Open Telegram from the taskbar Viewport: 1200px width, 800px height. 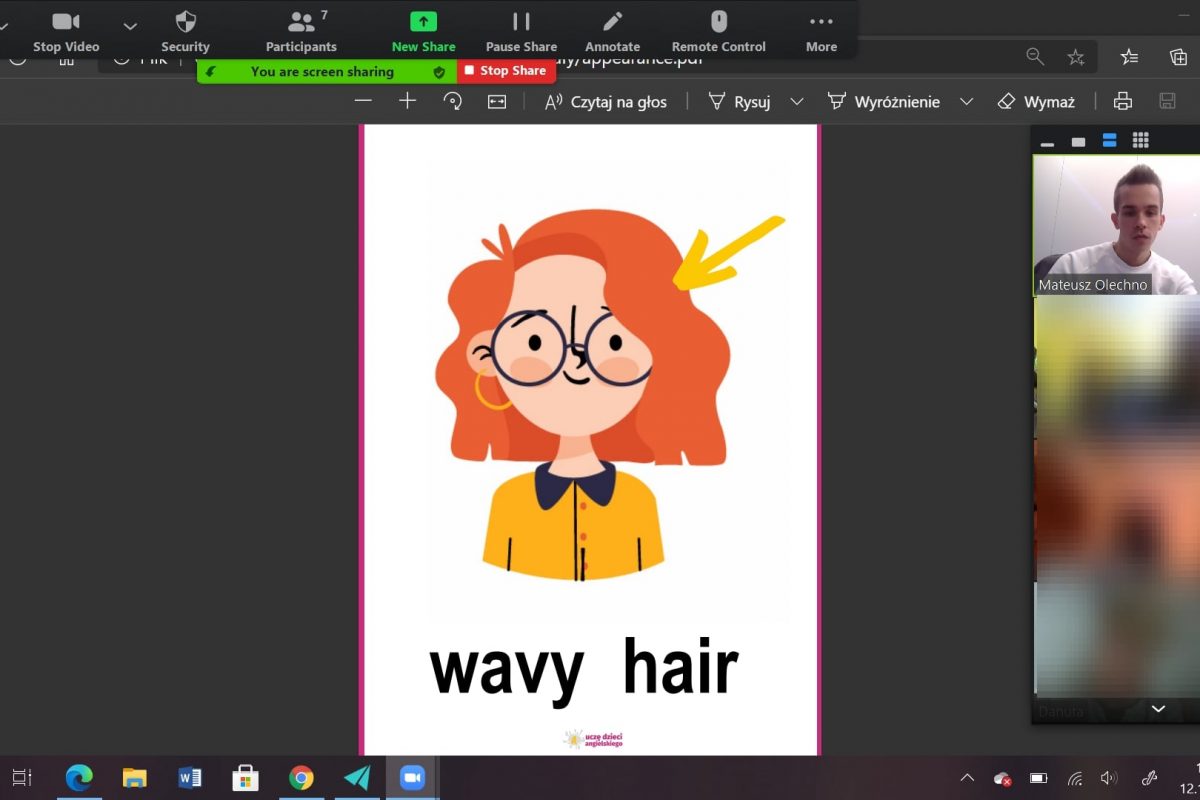[x=357, y=778]
